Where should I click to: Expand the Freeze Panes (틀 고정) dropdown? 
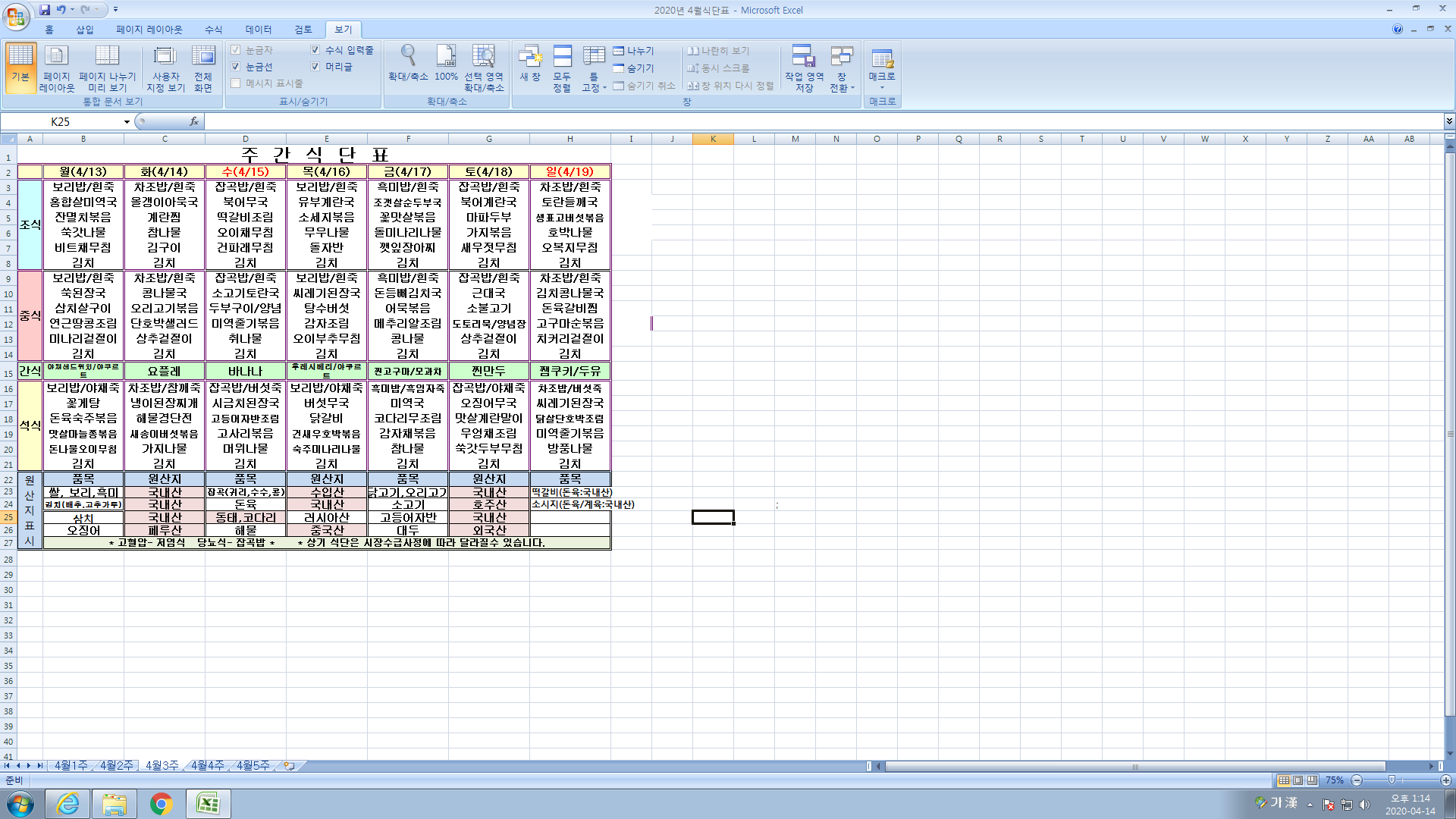[594, 70]
